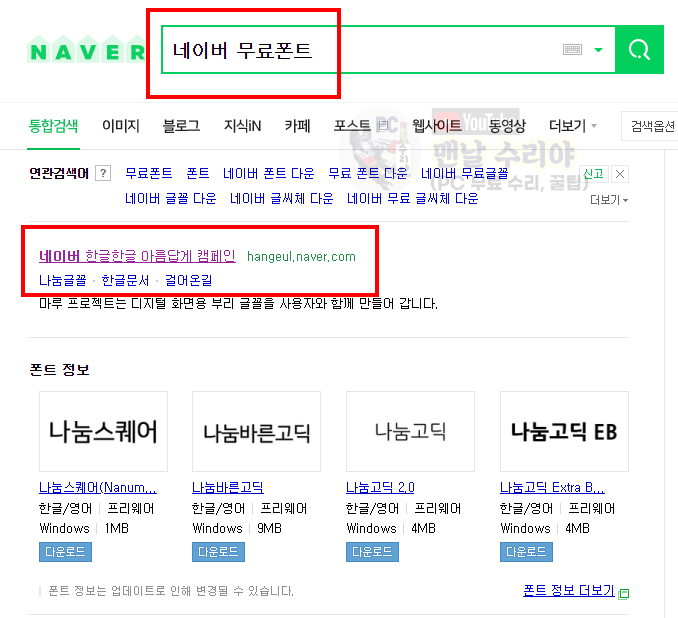Click related search 네이버 글꼴 다운
This screenshot has height=618, width=678.
click(x=170, y=199)
